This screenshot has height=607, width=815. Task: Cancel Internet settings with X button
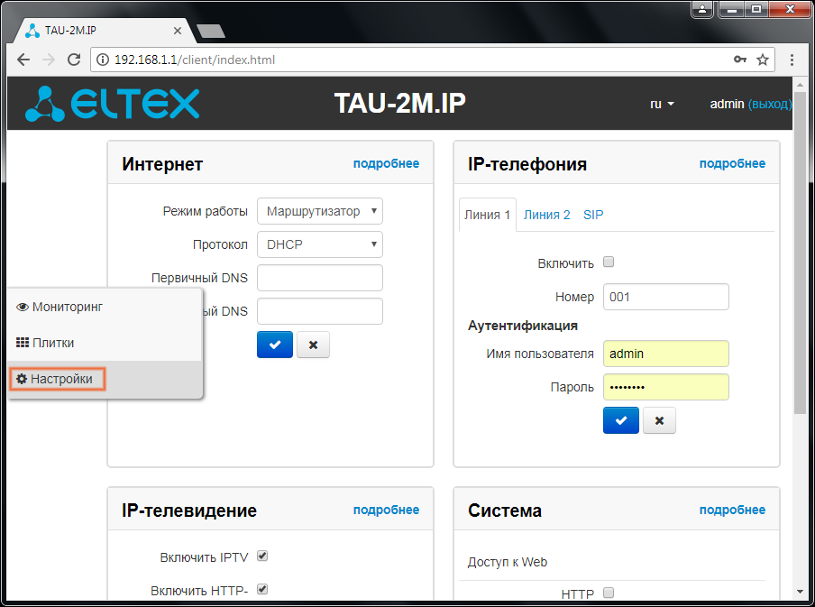point(313,345)
